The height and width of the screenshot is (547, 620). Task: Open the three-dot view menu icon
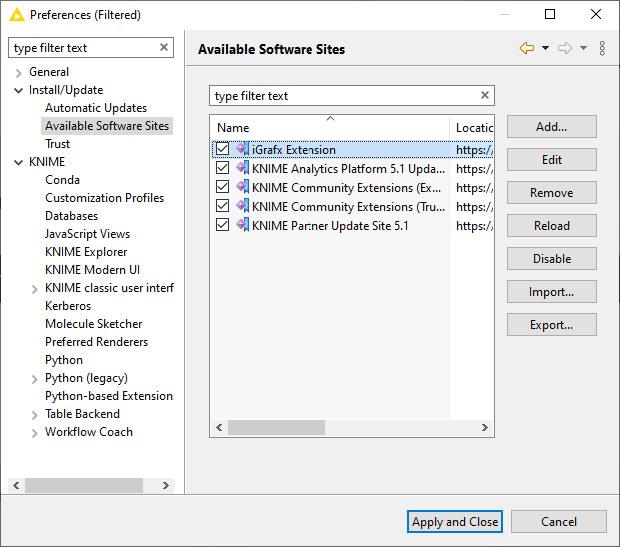coord(602,48)
